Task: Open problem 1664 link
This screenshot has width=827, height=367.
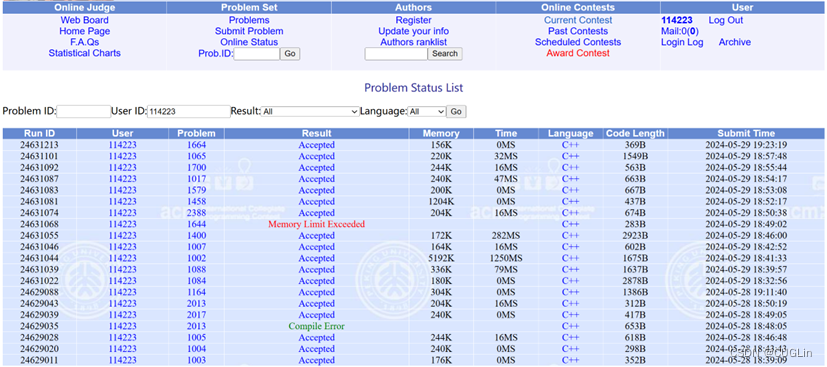Action: 196,145
